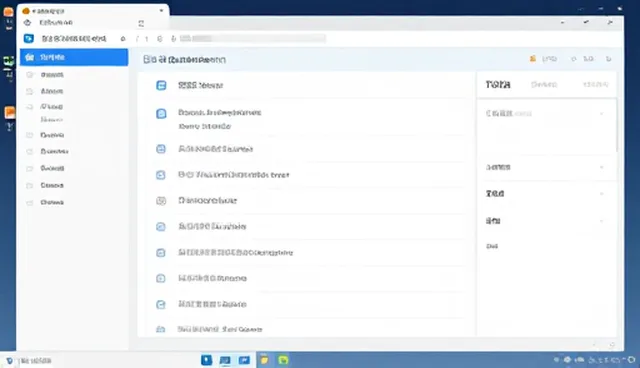The image size is (640, 368).
Task: Click the blue icon of the first list row
Action: pyautogui.click(x=161, y=85)
